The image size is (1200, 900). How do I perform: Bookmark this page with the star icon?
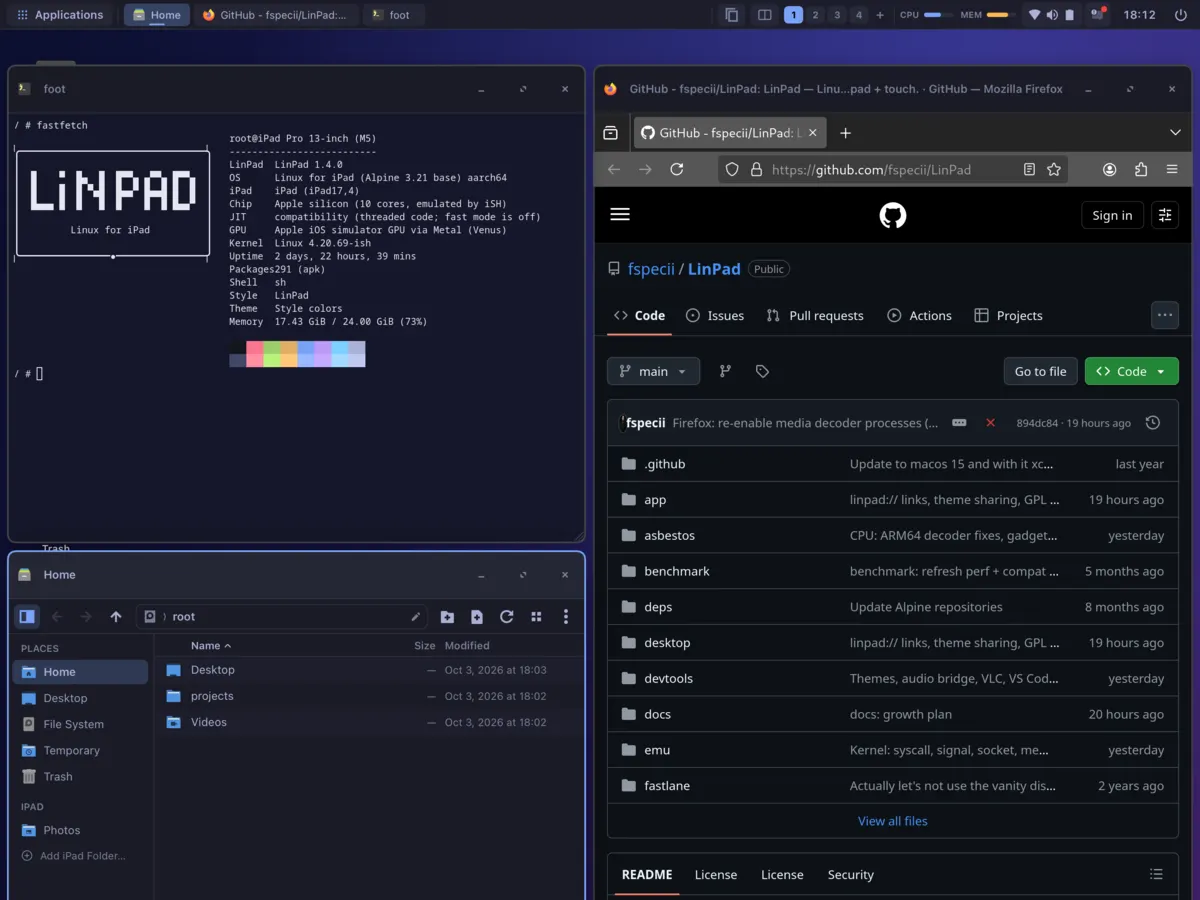click(1053, 170)
